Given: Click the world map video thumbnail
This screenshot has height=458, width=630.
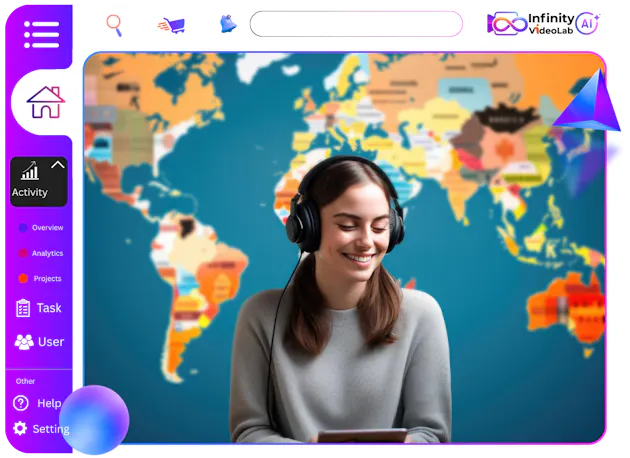Looking at the screenshot, I should [x=344, y=247].
